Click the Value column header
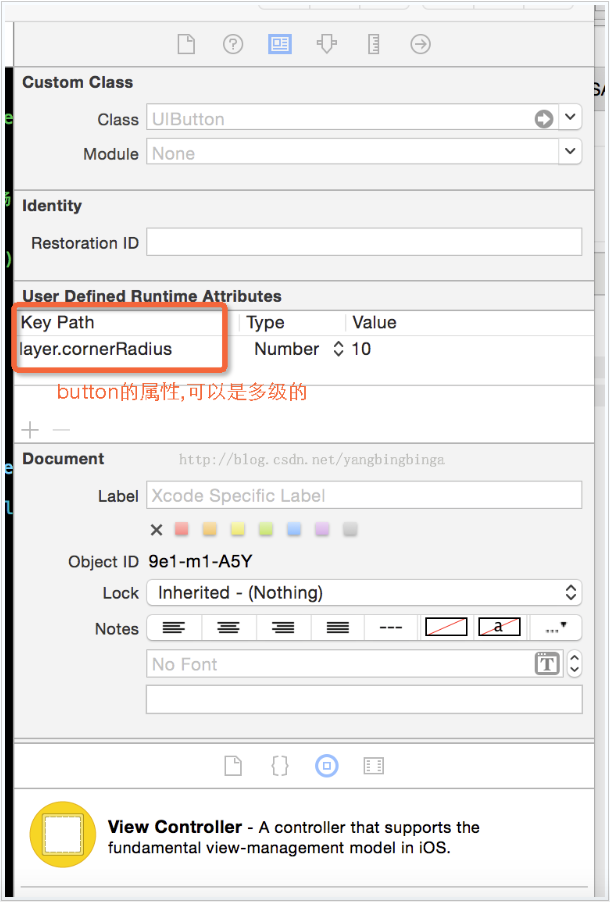610x902 pixels. click(x=374, y=322)
